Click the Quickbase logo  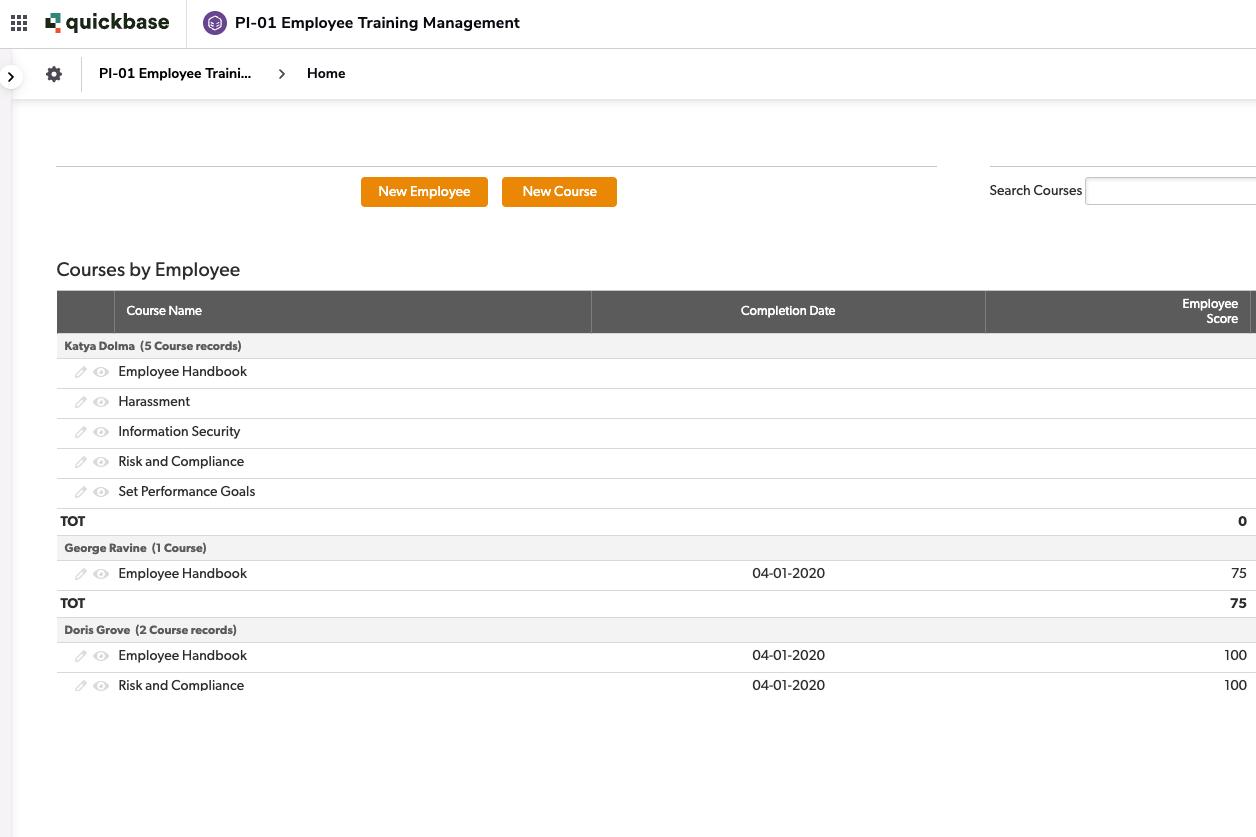point(108,22)
